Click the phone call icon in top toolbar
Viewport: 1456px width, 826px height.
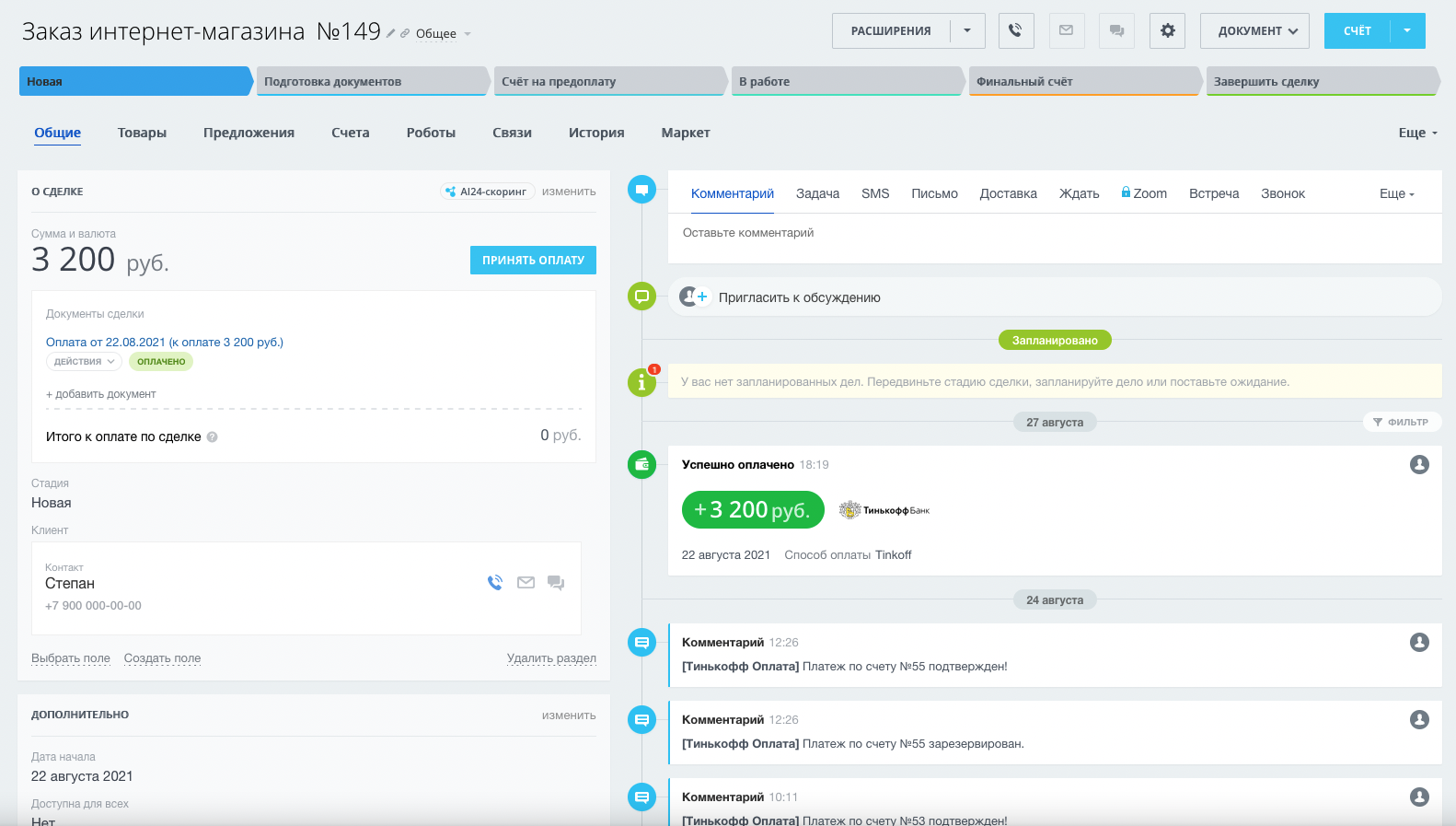coord(1015,30)
